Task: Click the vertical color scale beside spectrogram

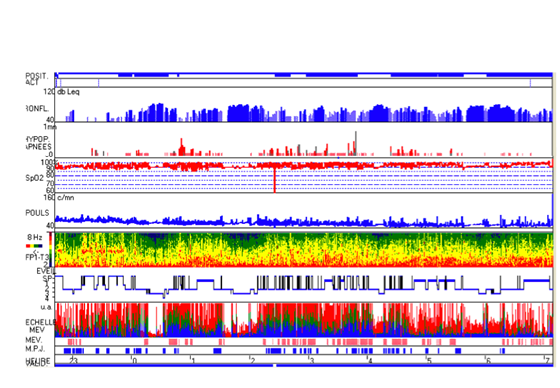Action: point(51,249)
